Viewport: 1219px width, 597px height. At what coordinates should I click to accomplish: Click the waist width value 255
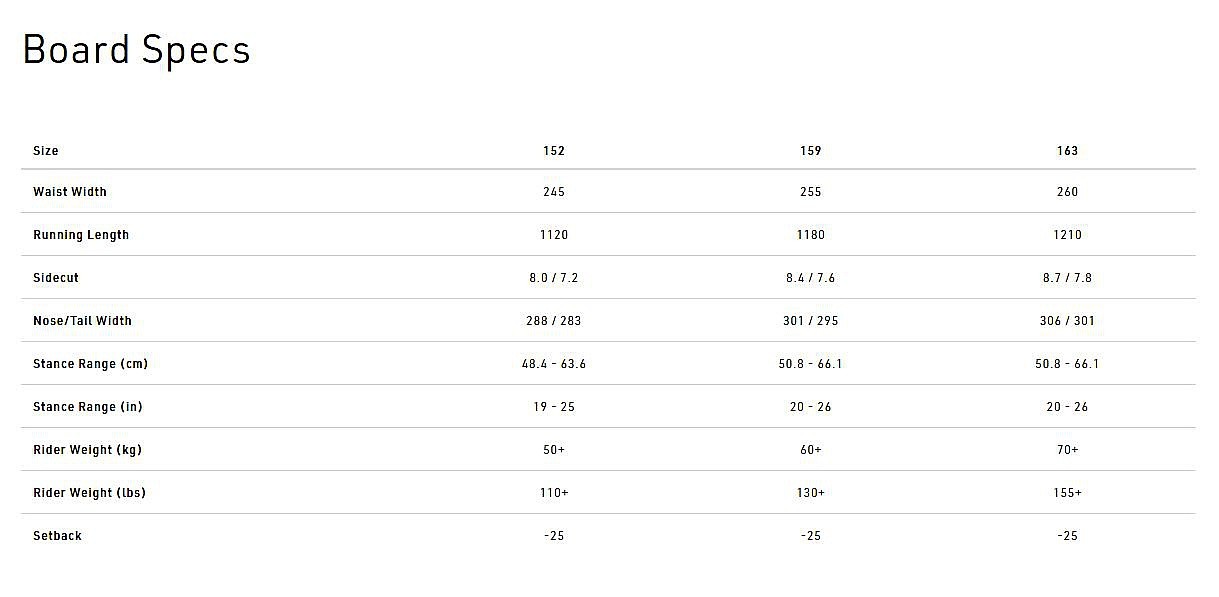[x=811, y=192]
